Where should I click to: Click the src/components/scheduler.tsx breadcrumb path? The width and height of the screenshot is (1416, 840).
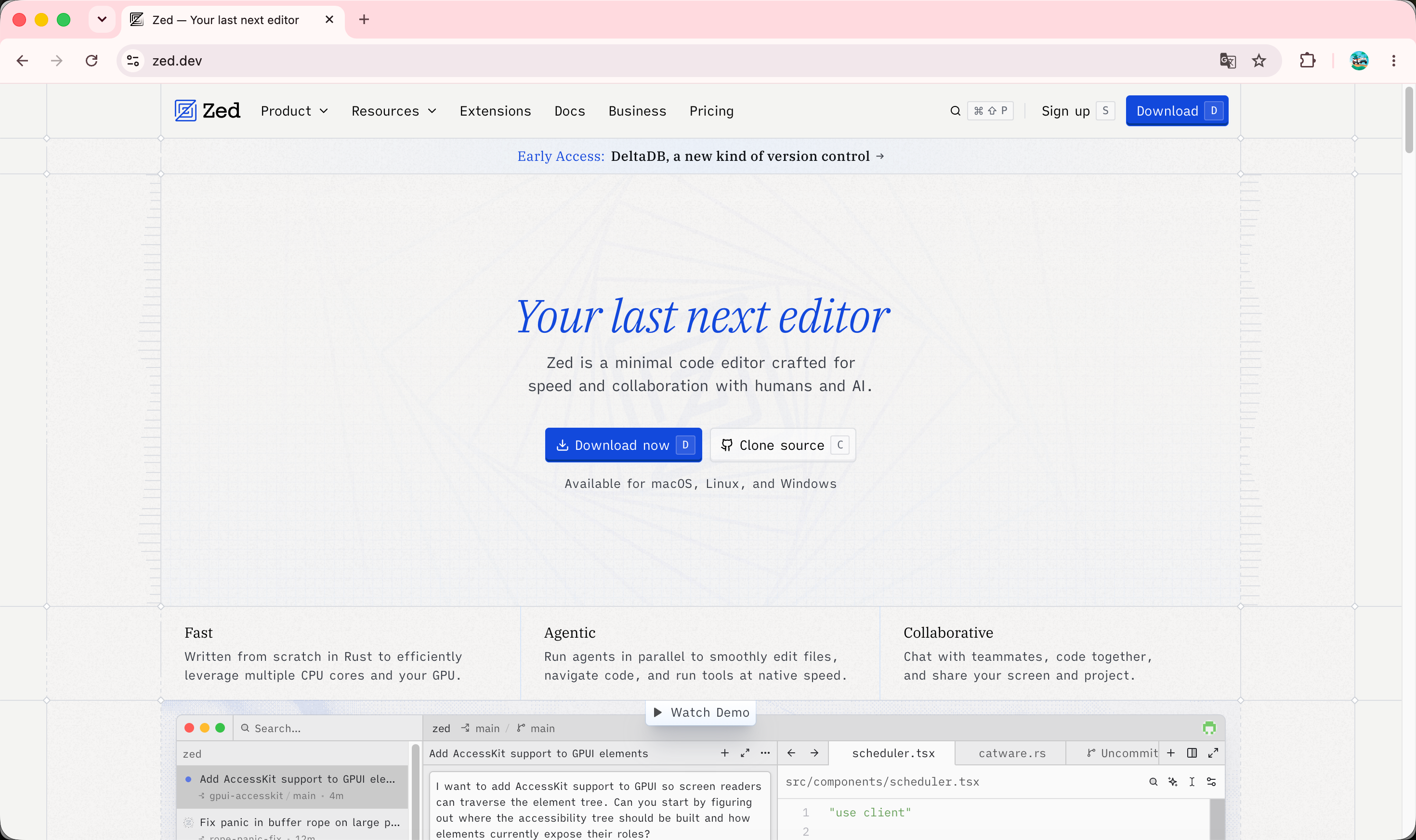click(x=882, y=782)
